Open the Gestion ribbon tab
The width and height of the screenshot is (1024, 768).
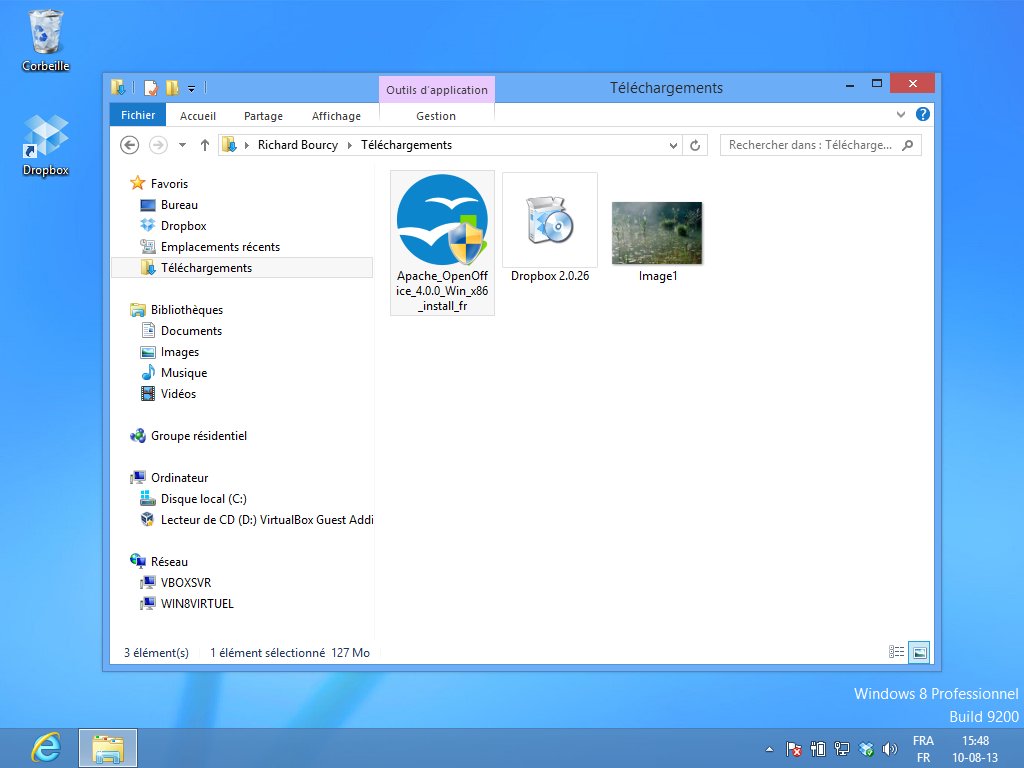[x=436, y=116]
